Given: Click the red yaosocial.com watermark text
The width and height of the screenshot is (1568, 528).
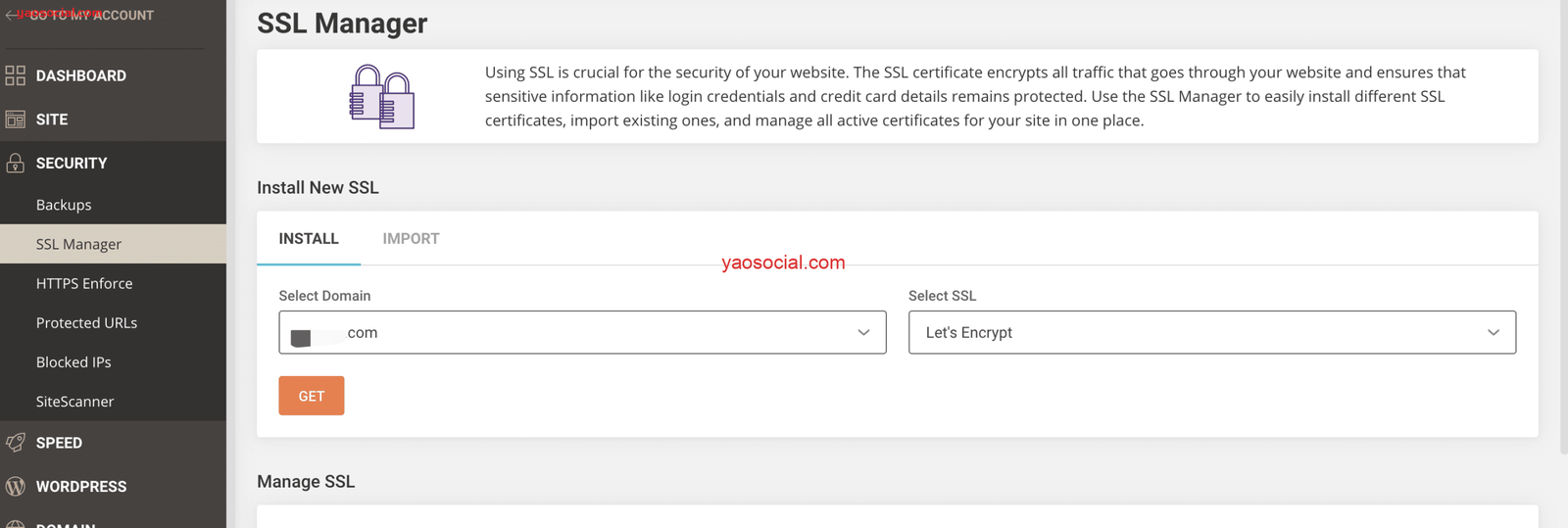Looking at the screenshot, I should 783,263.
